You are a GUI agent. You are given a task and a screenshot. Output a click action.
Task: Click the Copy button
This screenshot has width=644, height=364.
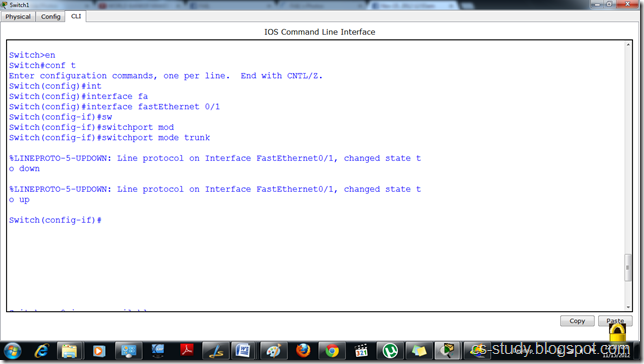(x=577, y=321)
